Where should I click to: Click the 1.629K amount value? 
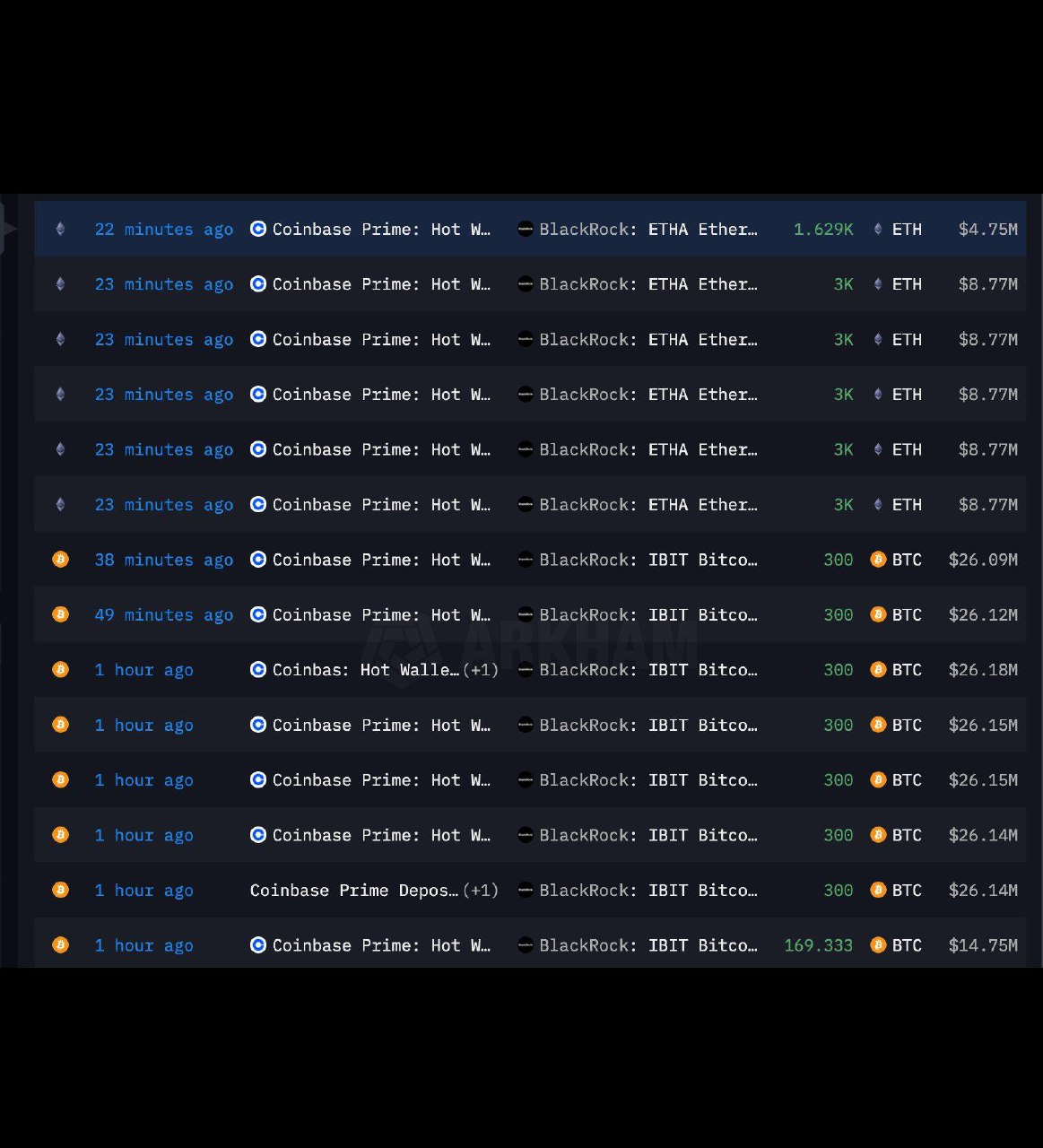(823, 229)
